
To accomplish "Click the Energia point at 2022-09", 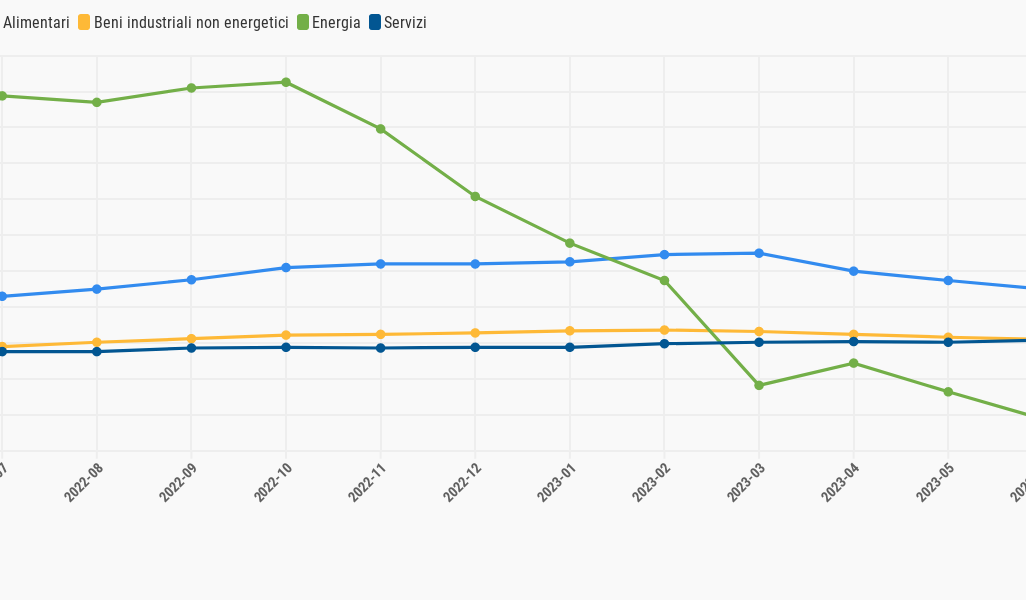I will click(x=191, y=88).
